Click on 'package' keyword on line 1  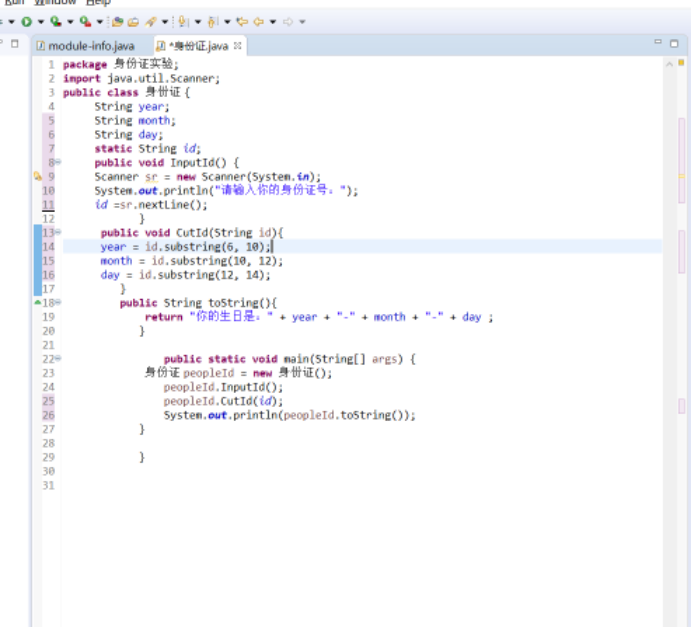pyautogui.click(x=85, y=65)
